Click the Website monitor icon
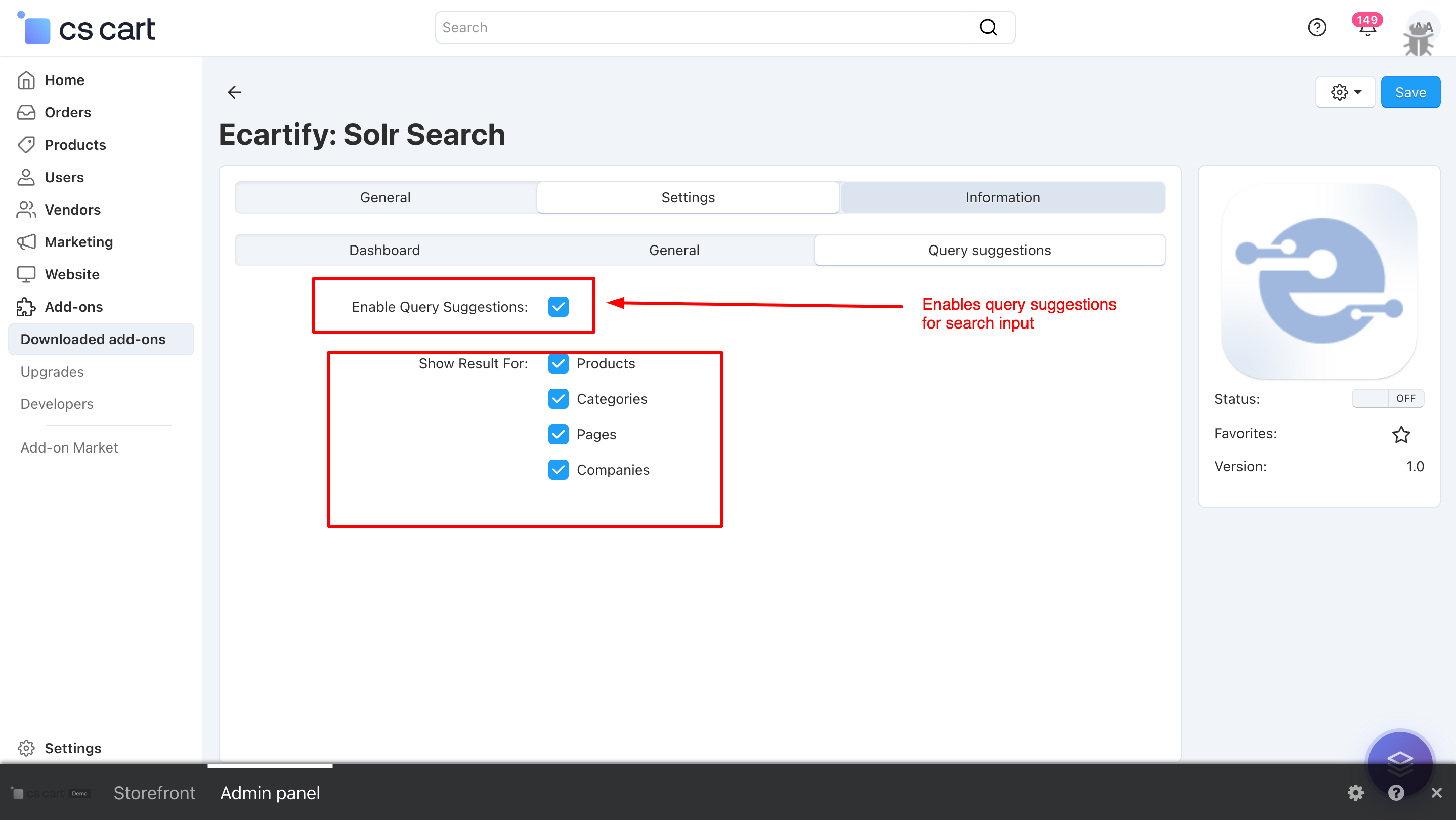The image size is (1456, 820). coord(26,274)
